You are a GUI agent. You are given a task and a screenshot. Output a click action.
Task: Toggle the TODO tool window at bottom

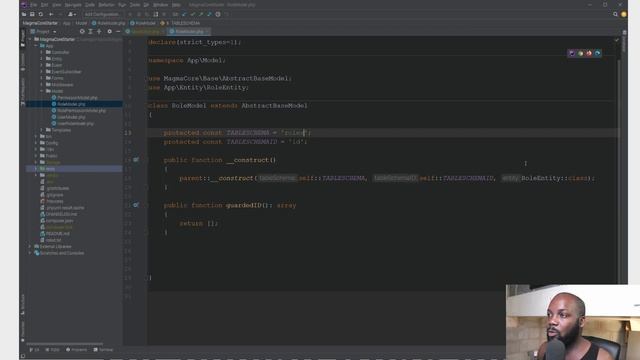click(x=53, y=350)
